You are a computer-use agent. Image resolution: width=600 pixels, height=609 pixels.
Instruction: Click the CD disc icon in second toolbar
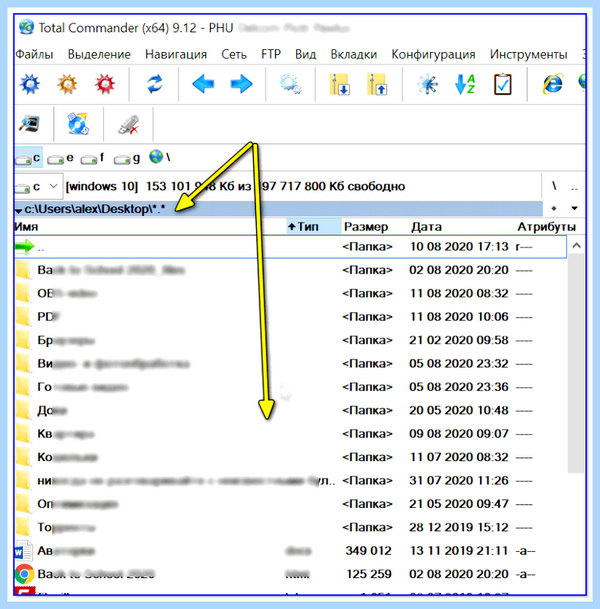pyautogui.click(x=78, y=124)
